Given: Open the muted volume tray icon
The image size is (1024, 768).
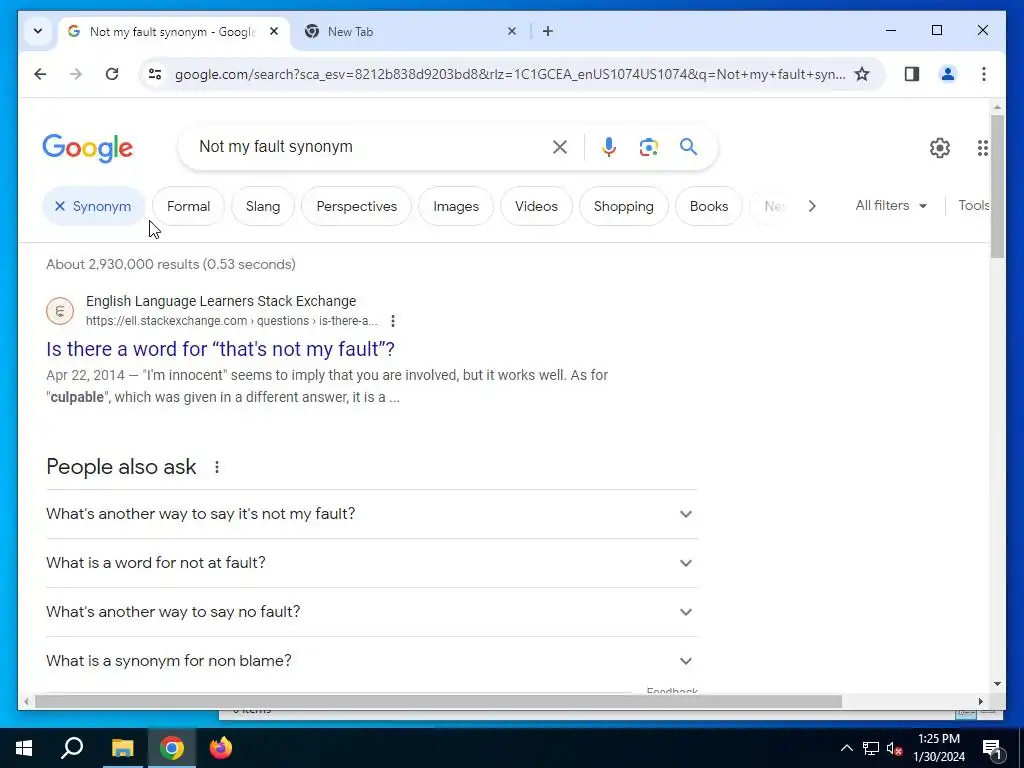Looking at the screenshot, I should [x=895, y=748].
